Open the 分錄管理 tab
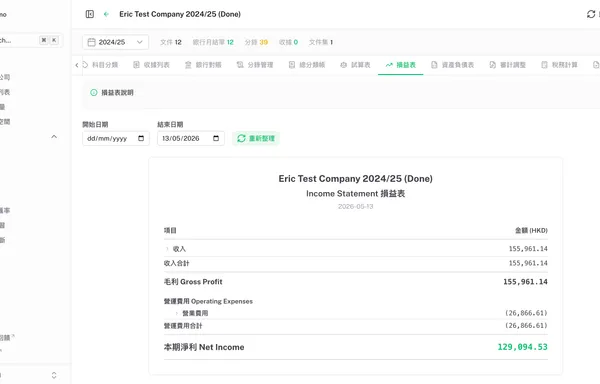Viewport: 600px width, 384px height. point(255,65)
